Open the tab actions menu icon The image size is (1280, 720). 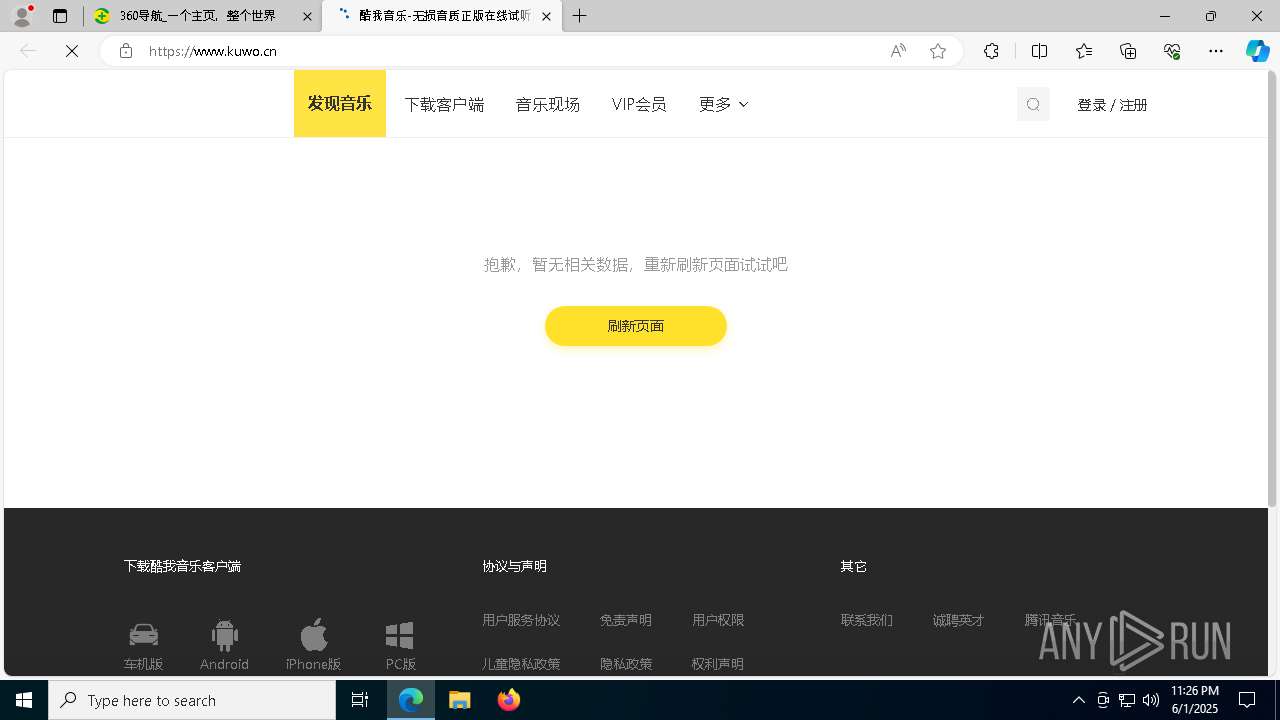[x=60, y=16]
